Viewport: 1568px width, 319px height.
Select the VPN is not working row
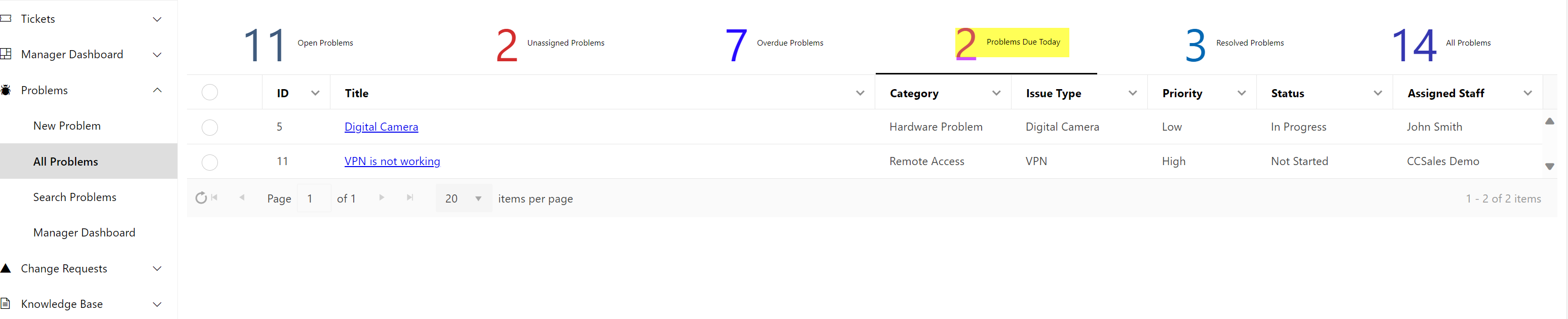point(209,162)
